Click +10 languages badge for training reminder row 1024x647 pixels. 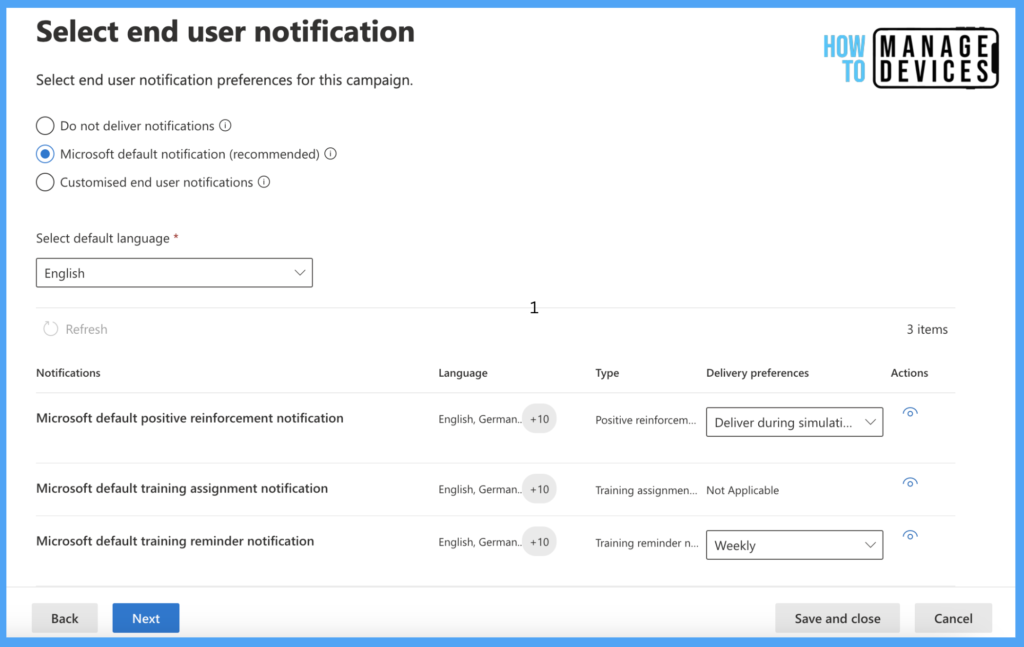[x=539, y=542]
